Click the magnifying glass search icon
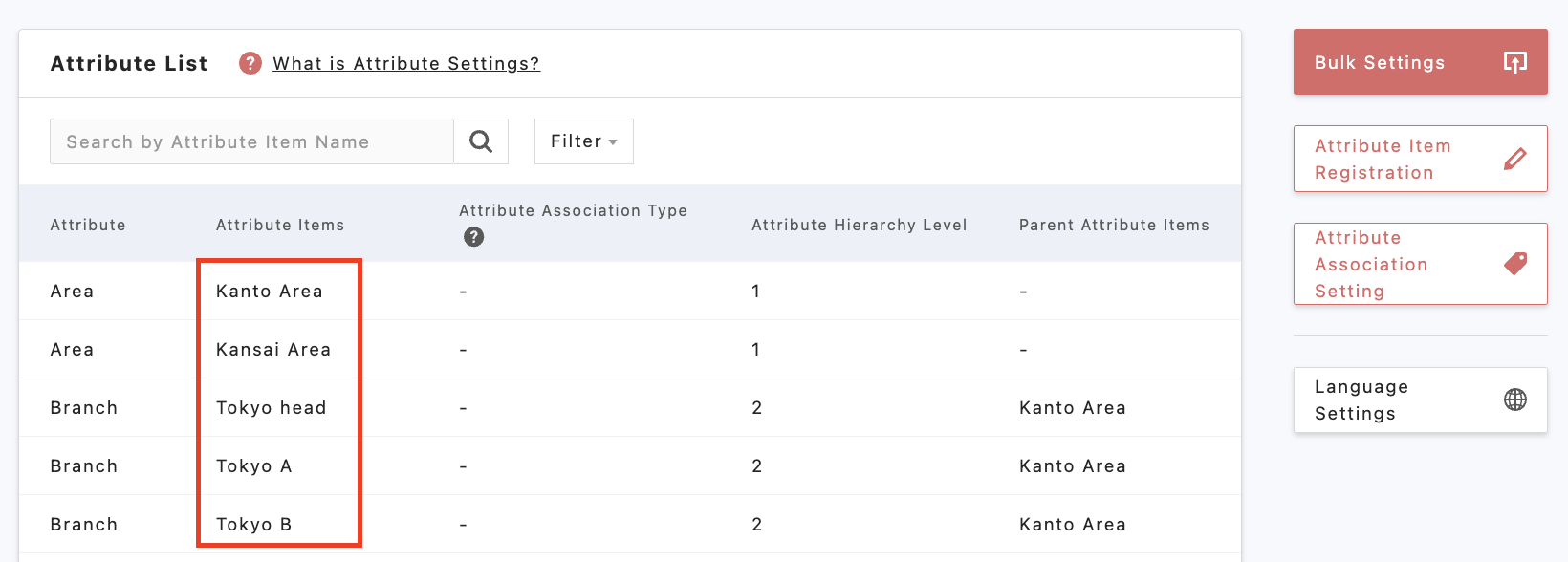1568x562 pixels. click(481, 141)
